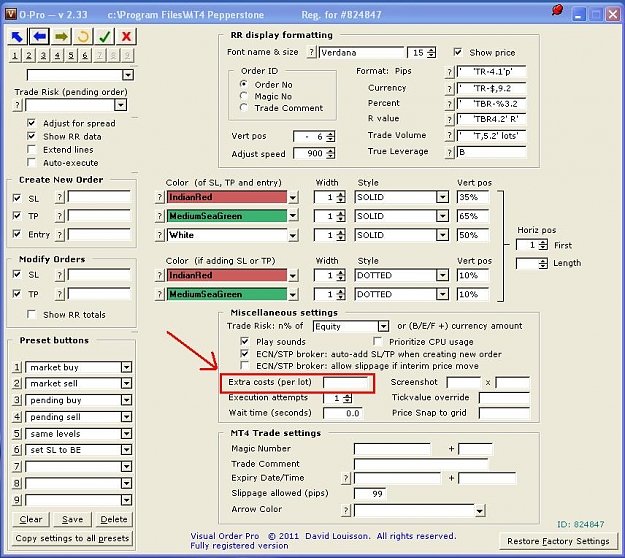Open help for Percent format field

click(x=450, y=104)
